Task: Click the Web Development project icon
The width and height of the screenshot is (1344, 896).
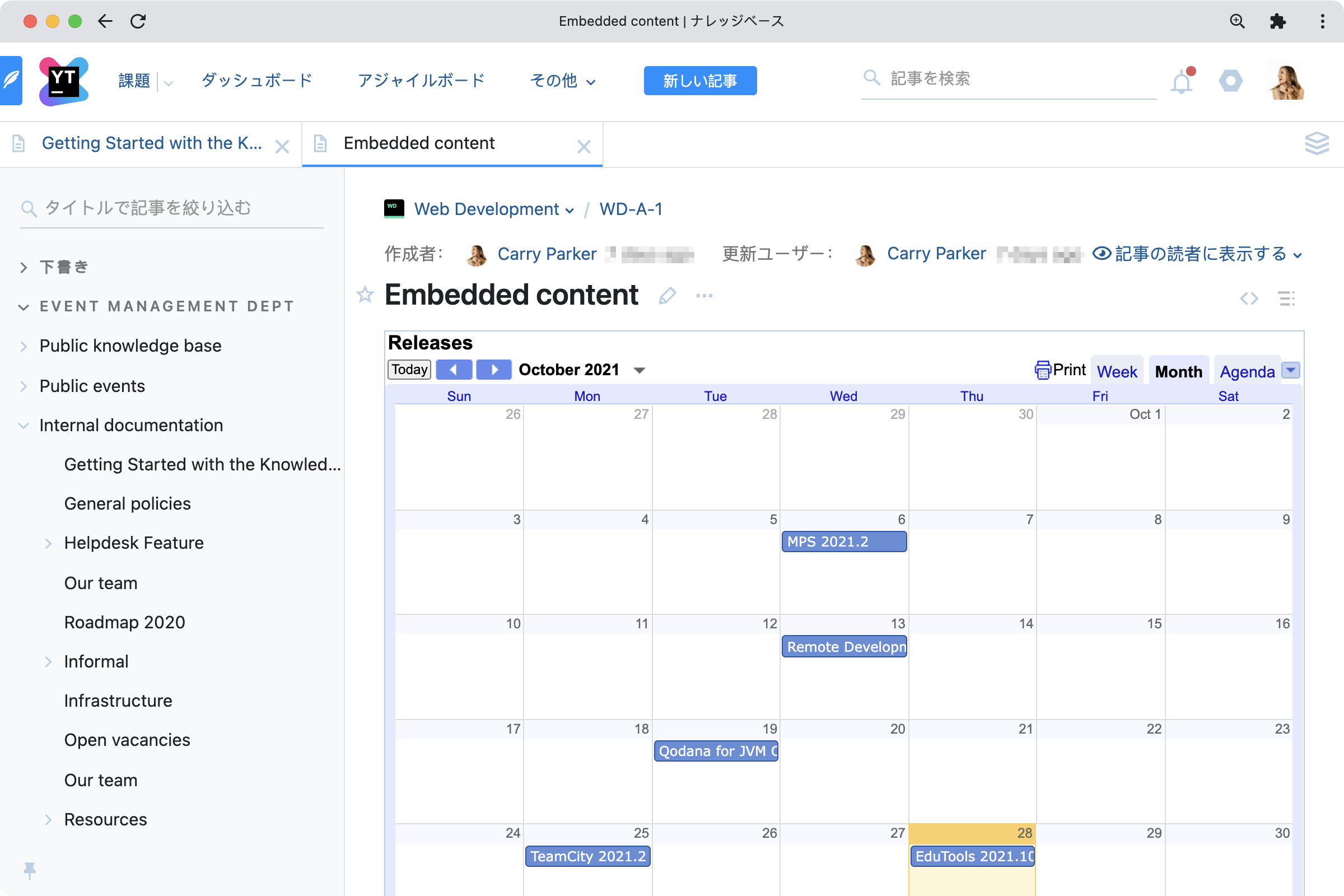Action: click(394, 208)
